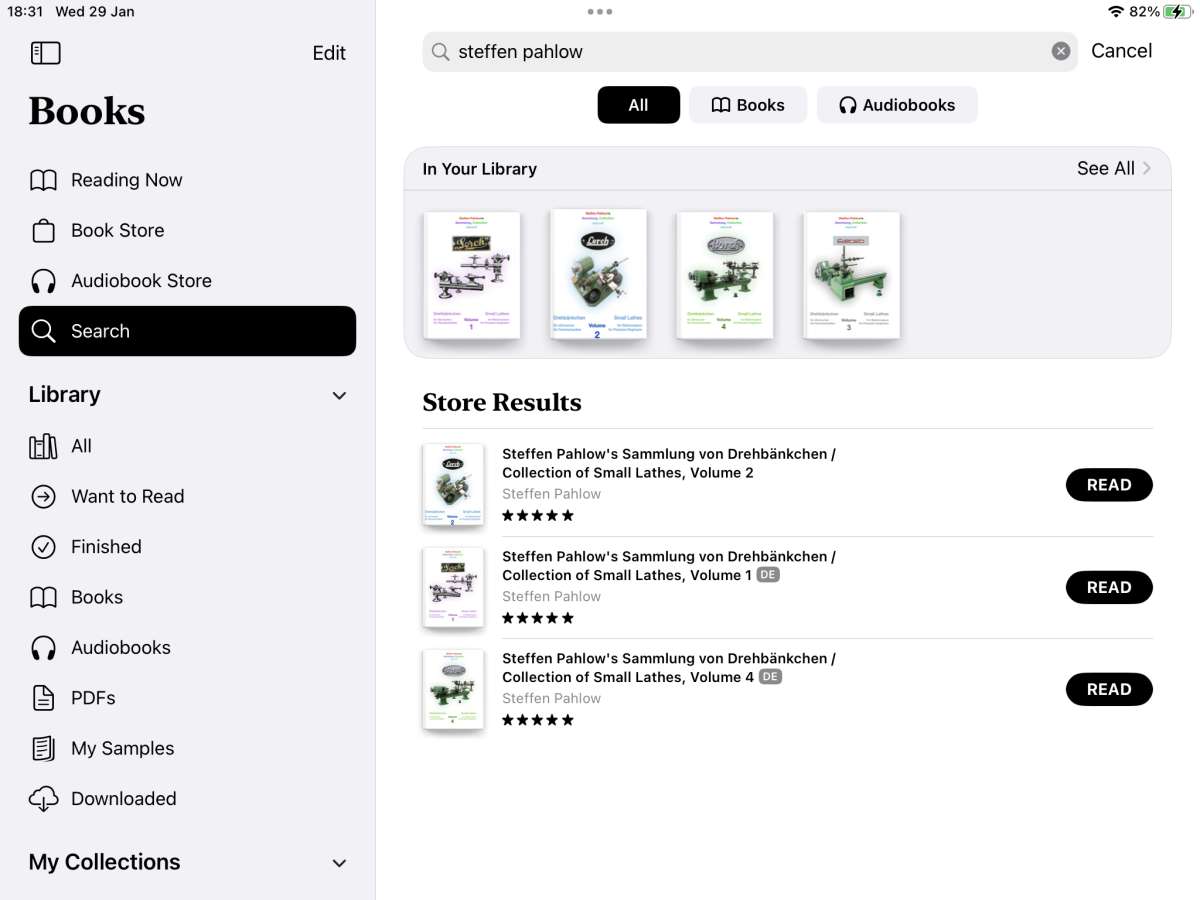Filter results by Audiobooks tab

pyautogui.click(x=897, y=105)
